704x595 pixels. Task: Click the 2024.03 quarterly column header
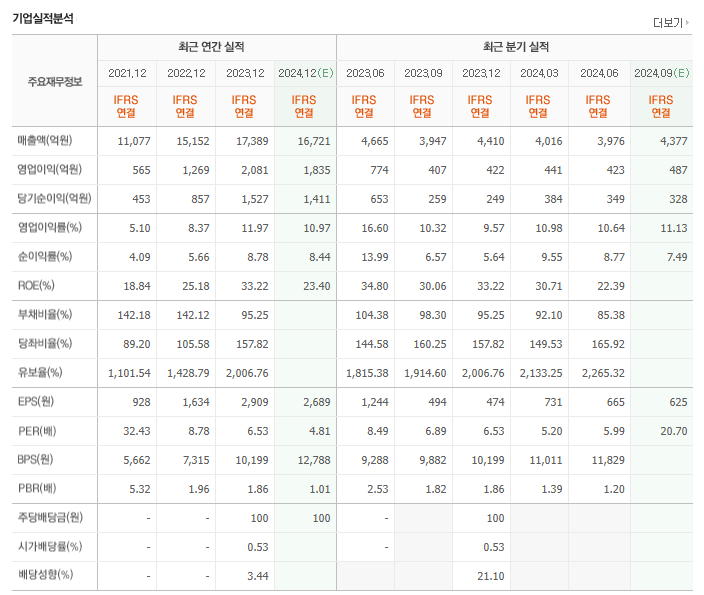click(540, 73)
